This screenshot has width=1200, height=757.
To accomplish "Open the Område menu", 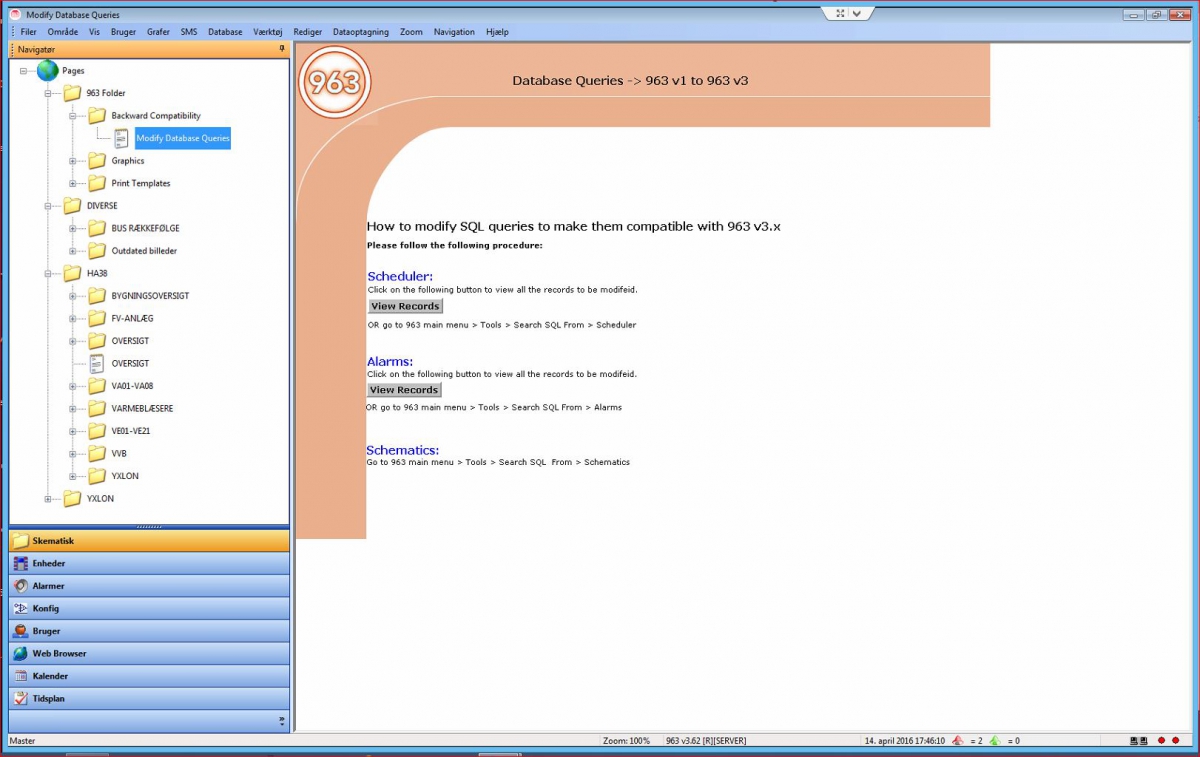I will tap(63, 32).
